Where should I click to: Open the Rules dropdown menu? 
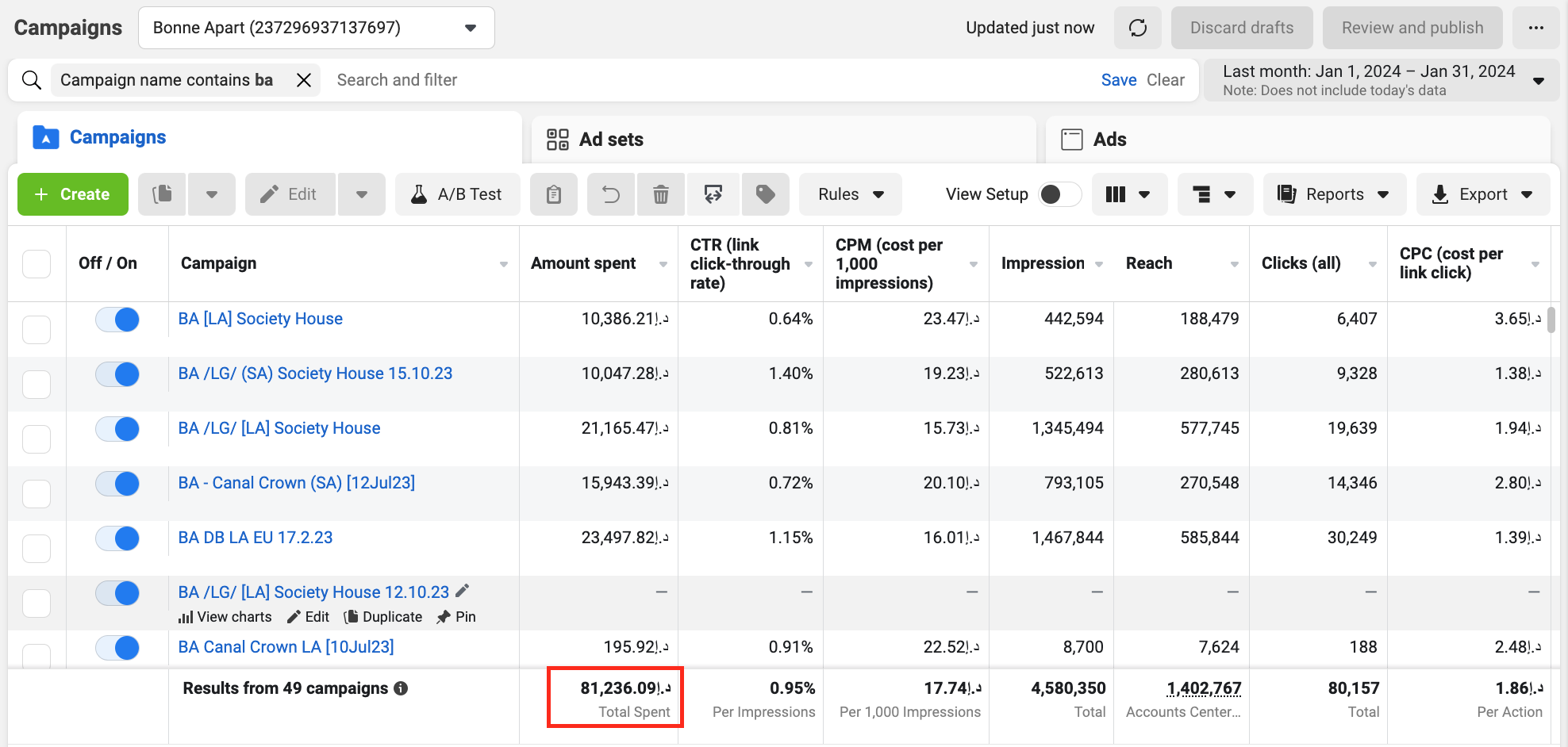[x=850, y=194]
